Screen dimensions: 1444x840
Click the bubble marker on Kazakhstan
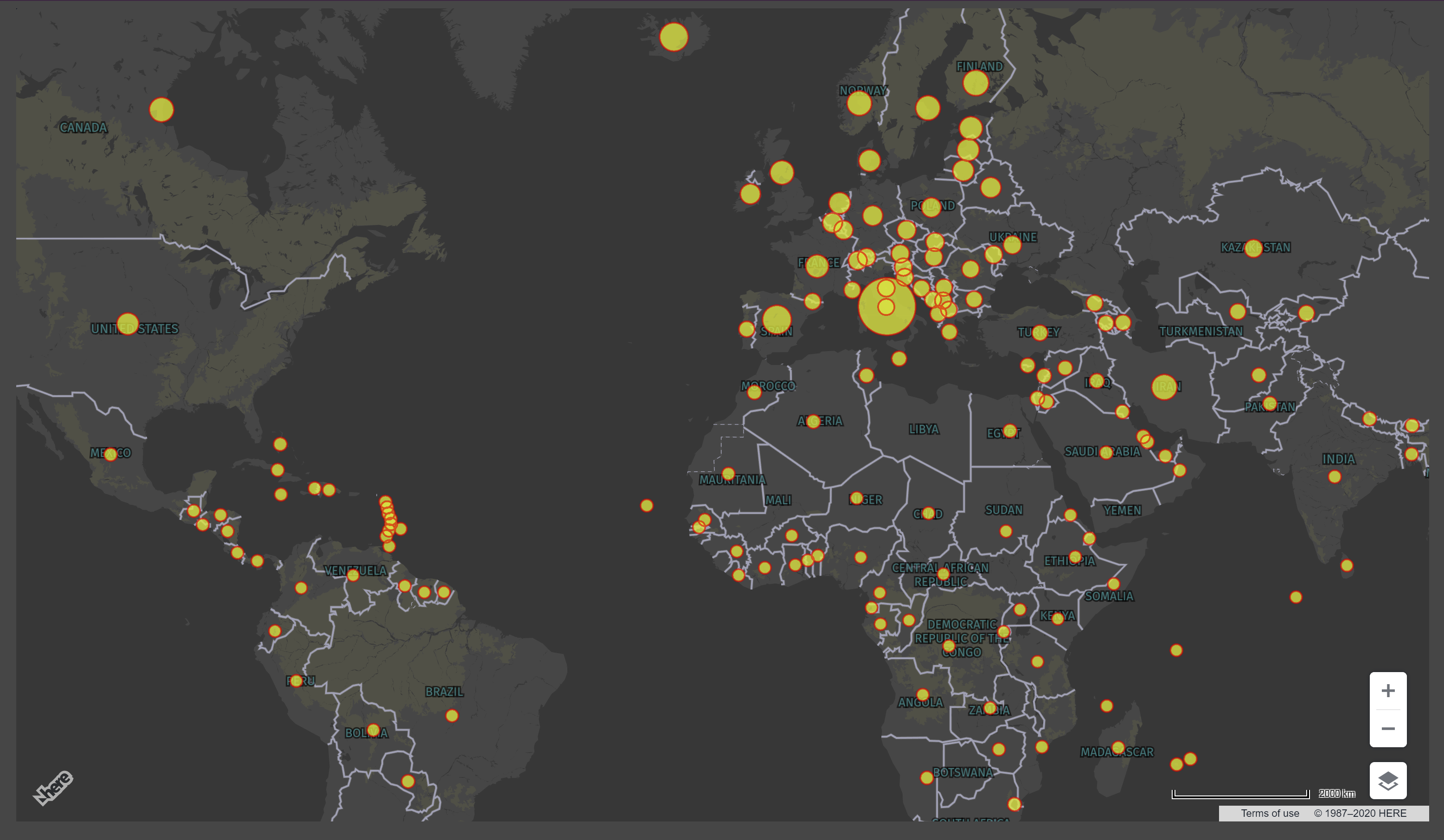pyautogui.click(x=1253, y=249)
